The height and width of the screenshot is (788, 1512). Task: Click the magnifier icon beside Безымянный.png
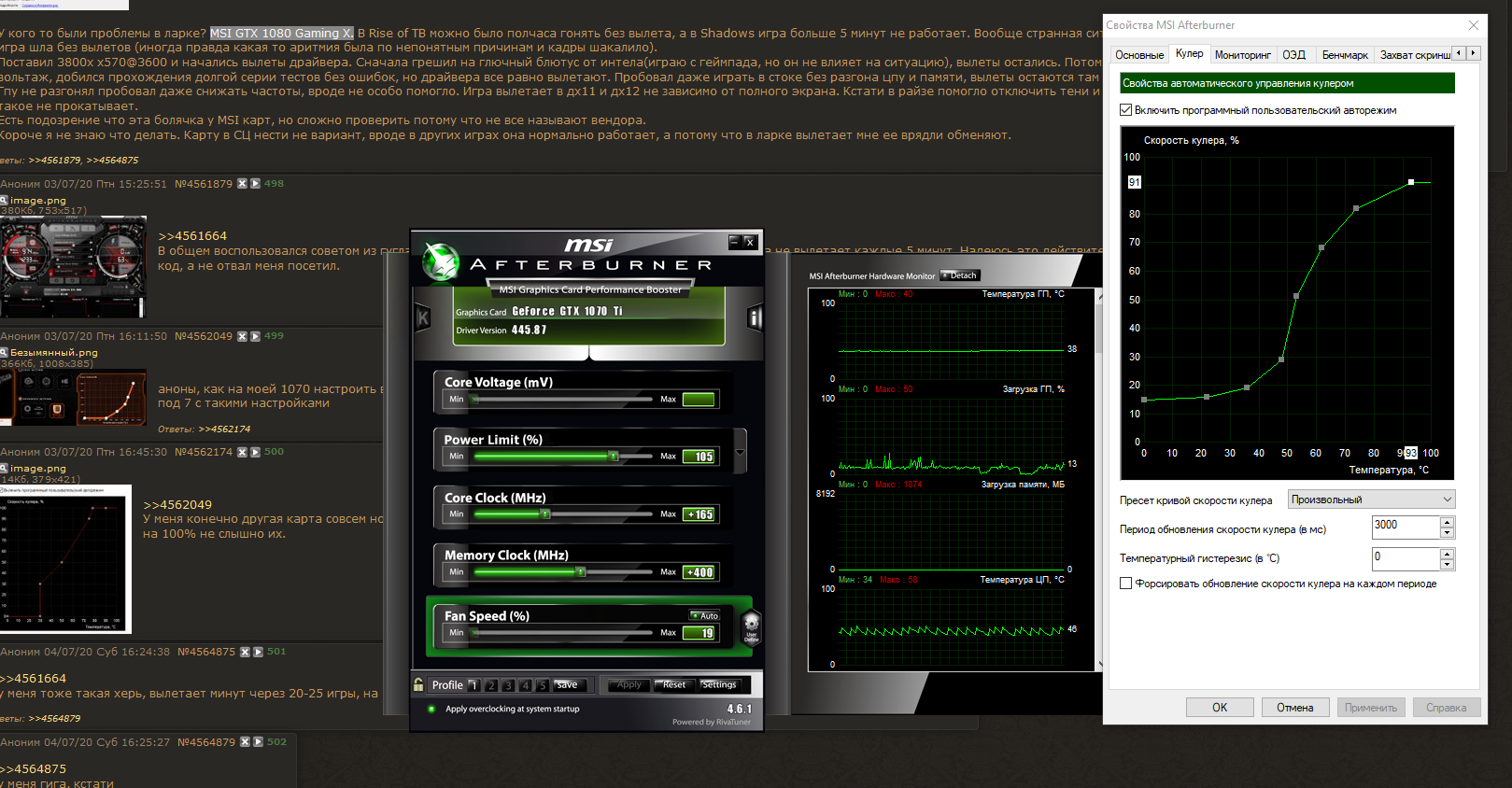pos(5,353)
